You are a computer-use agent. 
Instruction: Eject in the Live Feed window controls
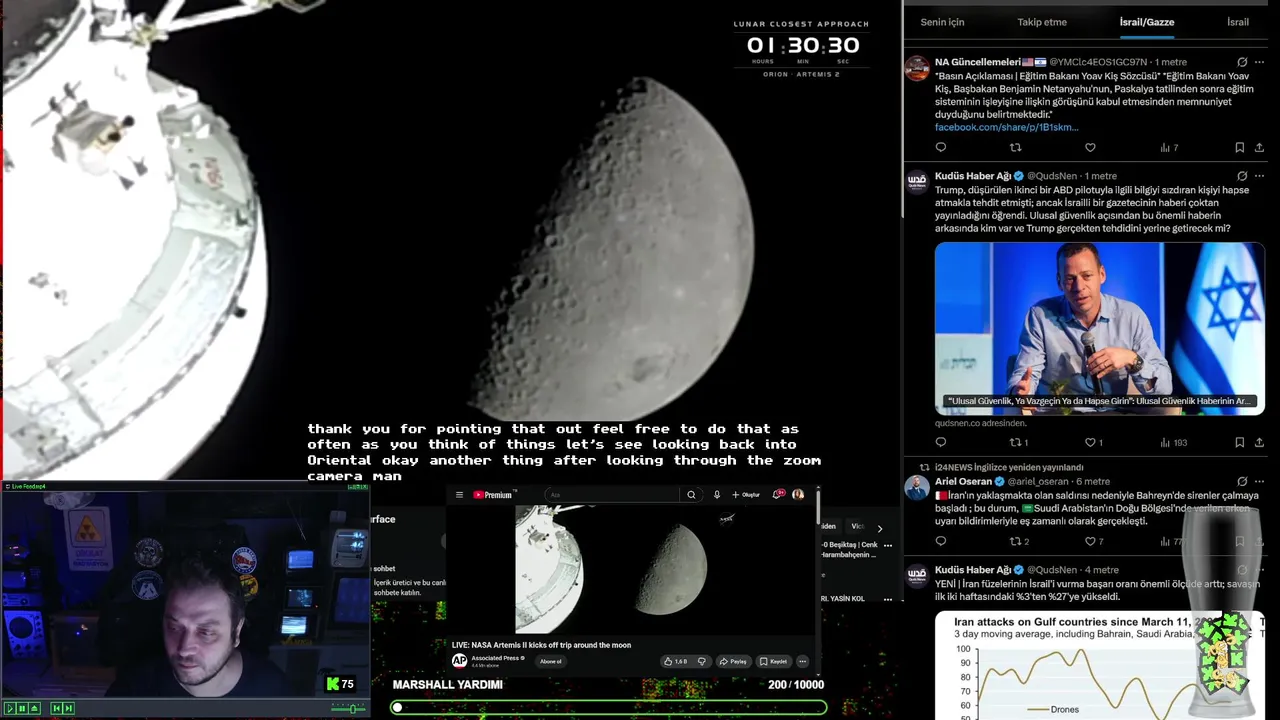(x=34, y=708)
